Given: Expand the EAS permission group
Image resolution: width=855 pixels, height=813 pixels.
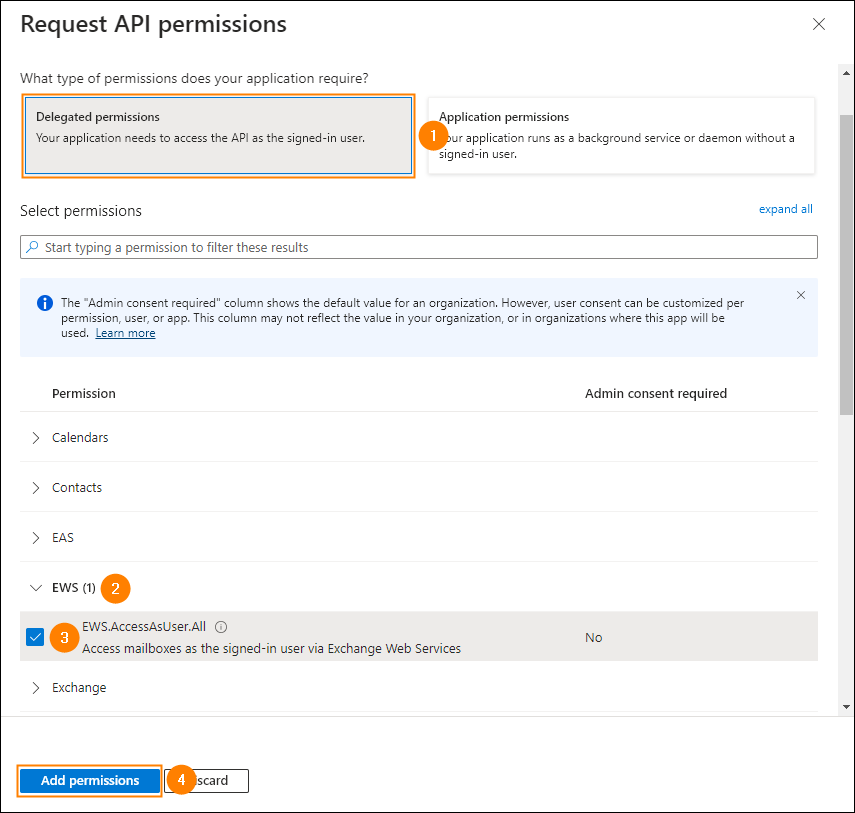Looking at the screenshot, I should click(x=35, y=538).
